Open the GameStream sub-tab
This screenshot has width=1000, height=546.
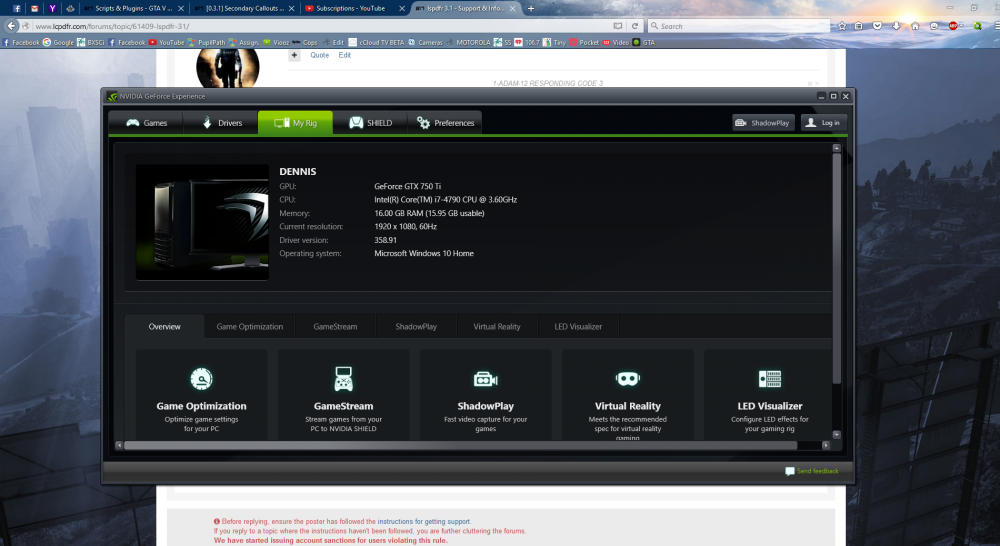click(335, 326)
